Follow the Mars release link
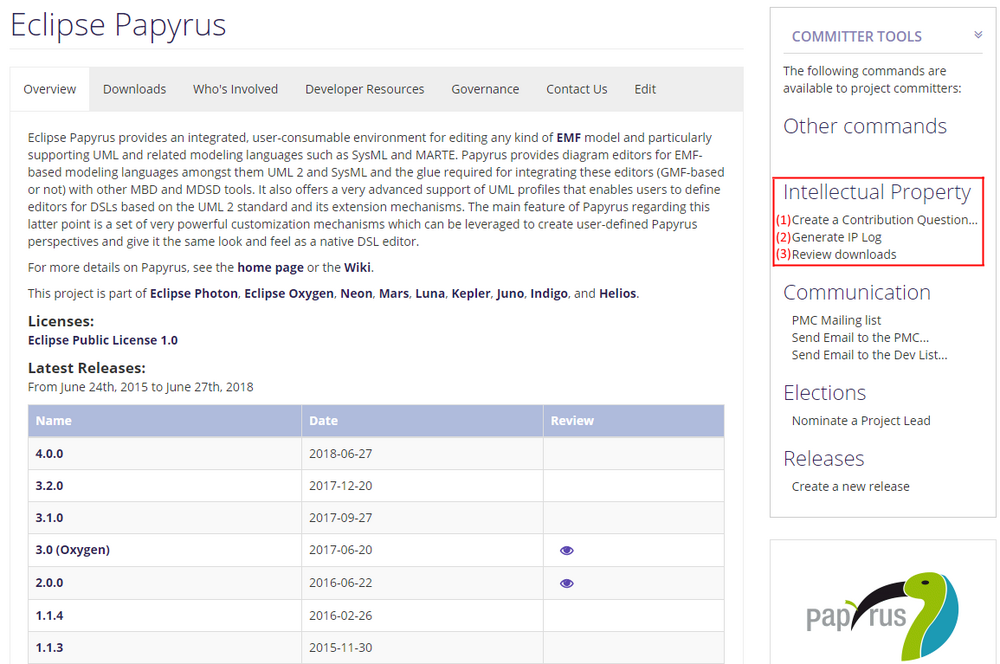Viewport: 1000px width, 664px height. (394, 293)
